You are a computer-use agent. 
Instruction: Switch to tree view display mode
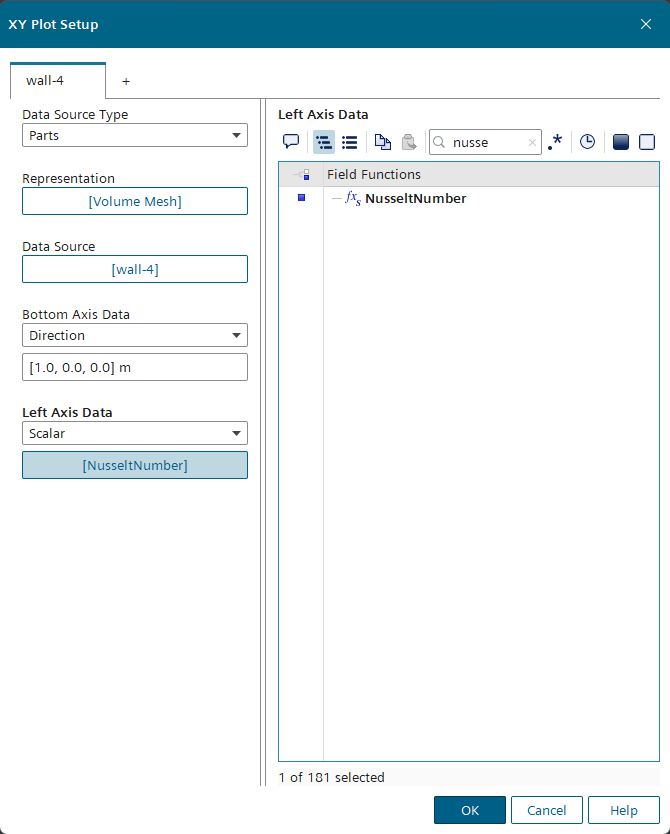coord(324,142)
